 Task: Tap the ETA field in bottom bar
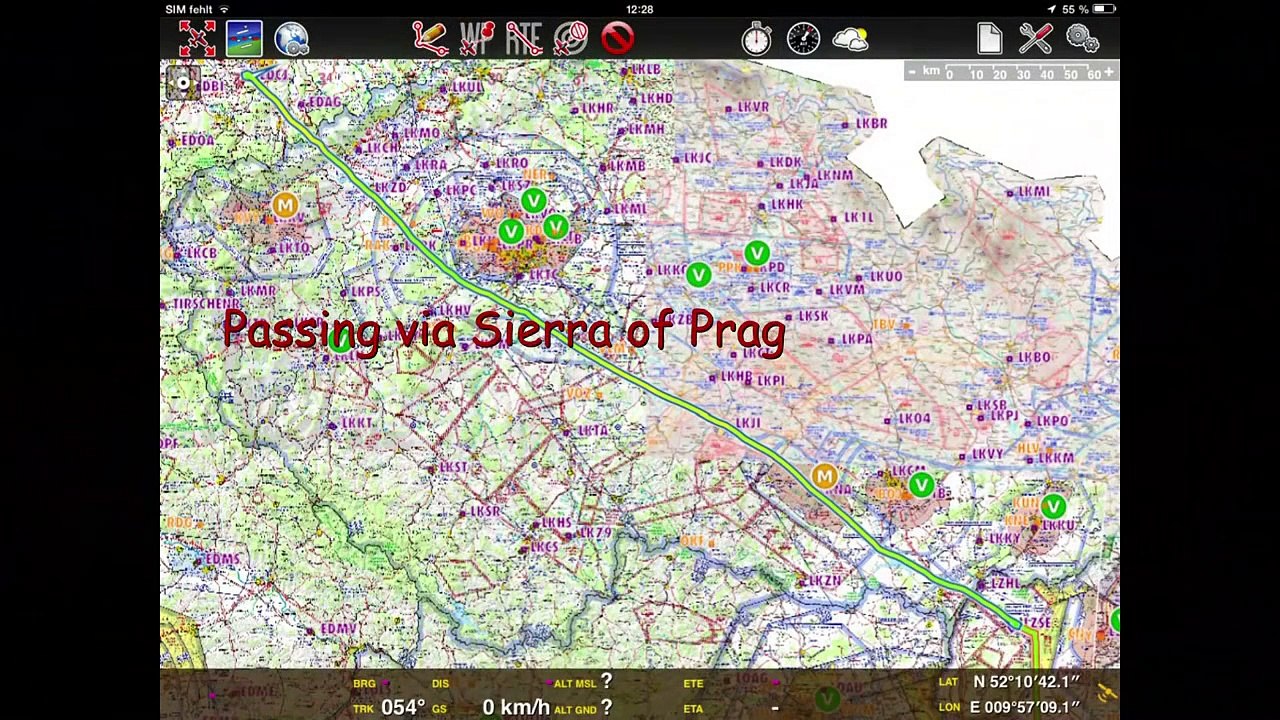point(693,708)
